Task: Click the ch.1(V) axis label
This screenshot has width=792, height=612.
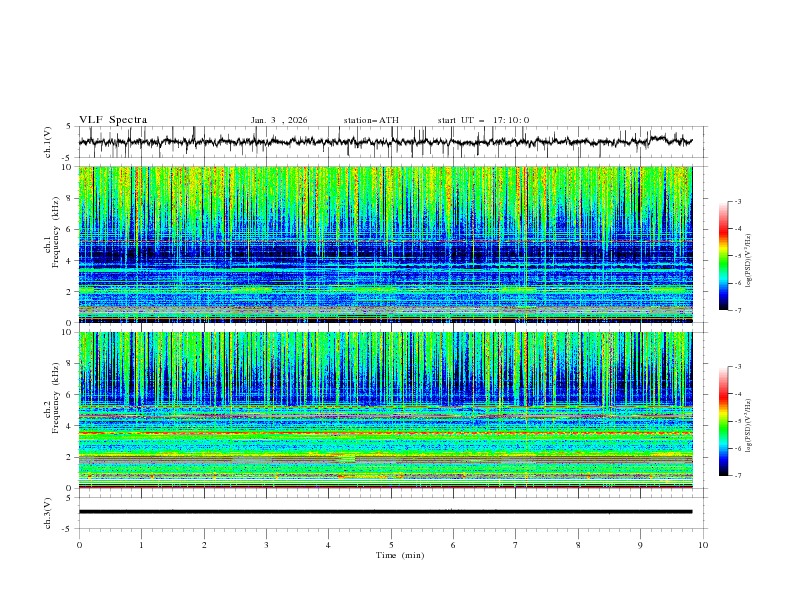Action: point(49,143)
